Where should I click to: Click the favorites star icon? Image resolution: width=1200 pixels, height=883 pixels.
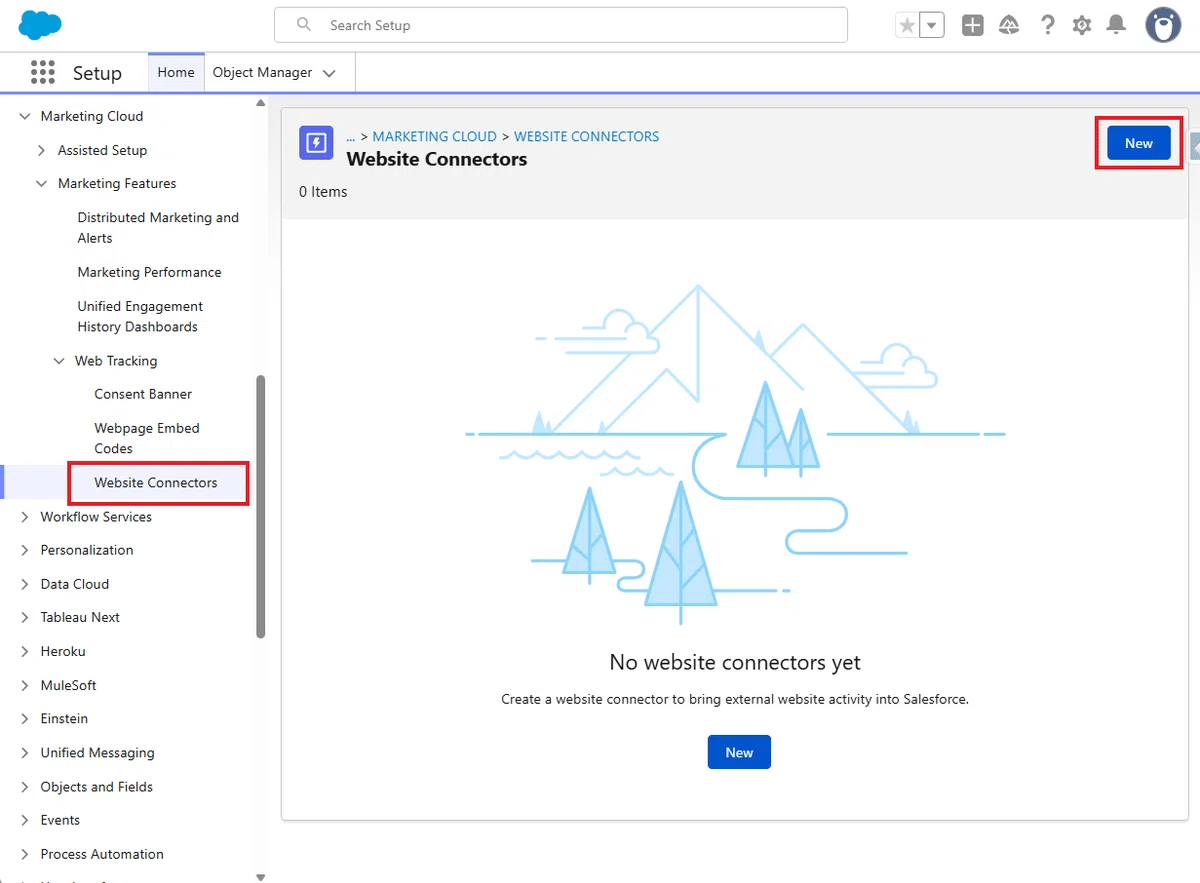tap(907, 25)
